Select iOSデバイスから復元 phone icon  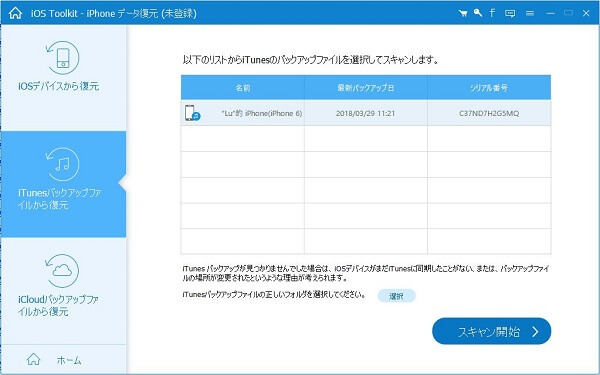pyautogui.click(x=62, y=58)
